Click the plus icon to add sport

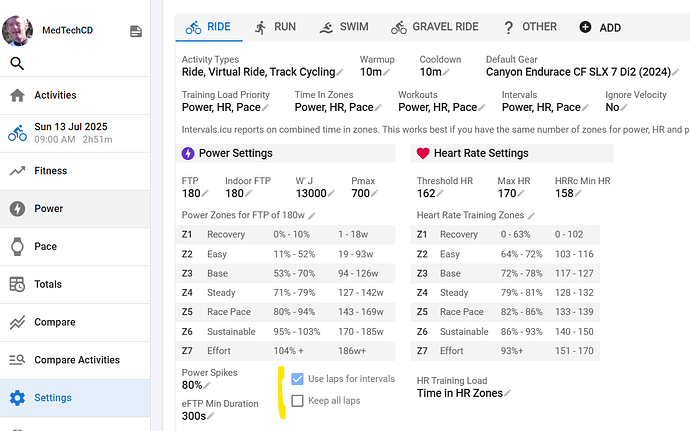pyautogui.click(x=585, y=28)
